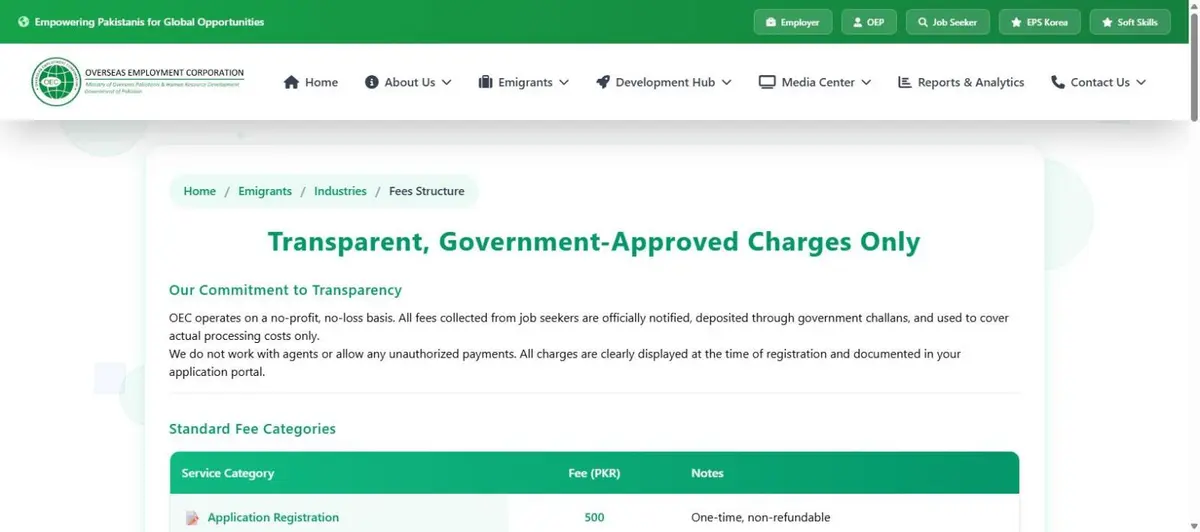Open the Emigrants menu

click(x=524, y=82)
